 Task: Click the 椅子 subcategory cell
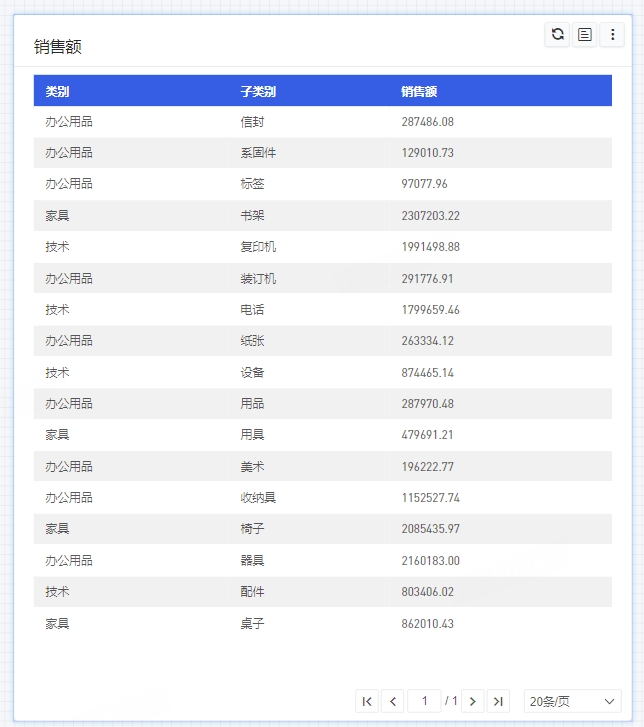tap(252, 529)
